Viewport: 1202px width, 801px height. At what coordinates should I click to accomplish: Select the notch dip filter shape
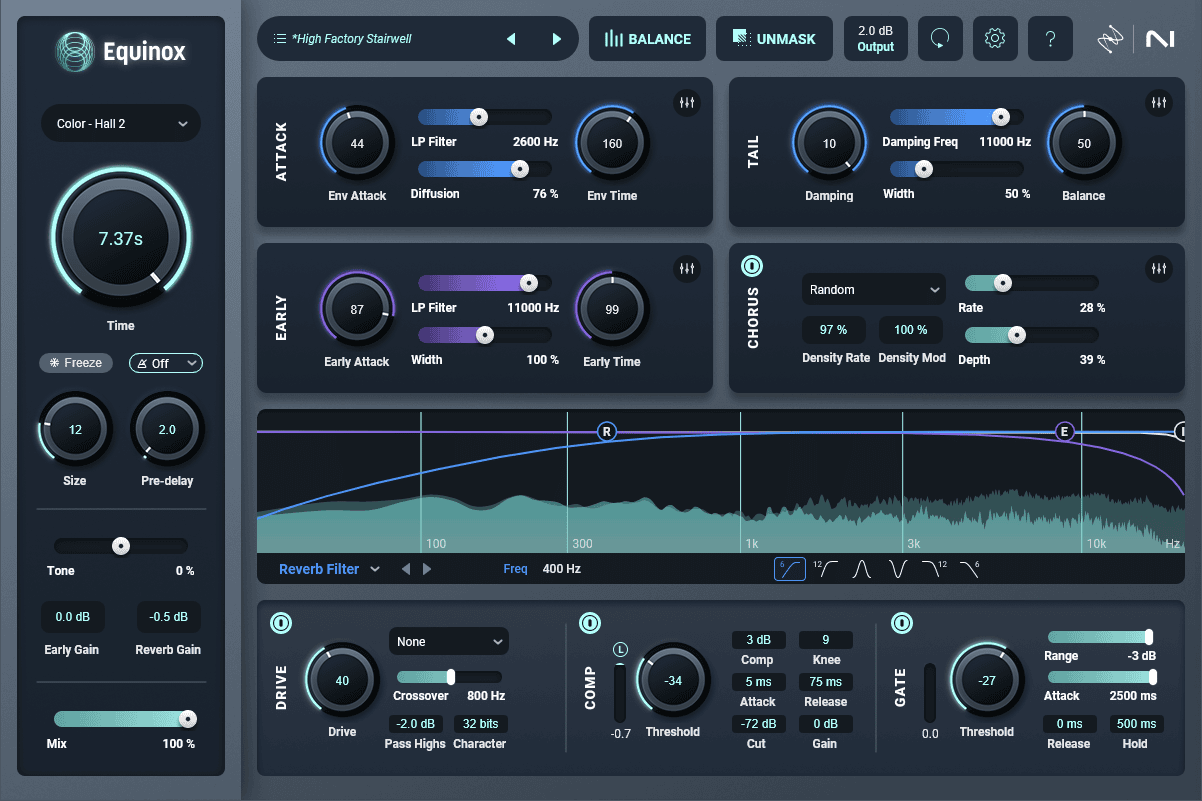tap(897, 569)
